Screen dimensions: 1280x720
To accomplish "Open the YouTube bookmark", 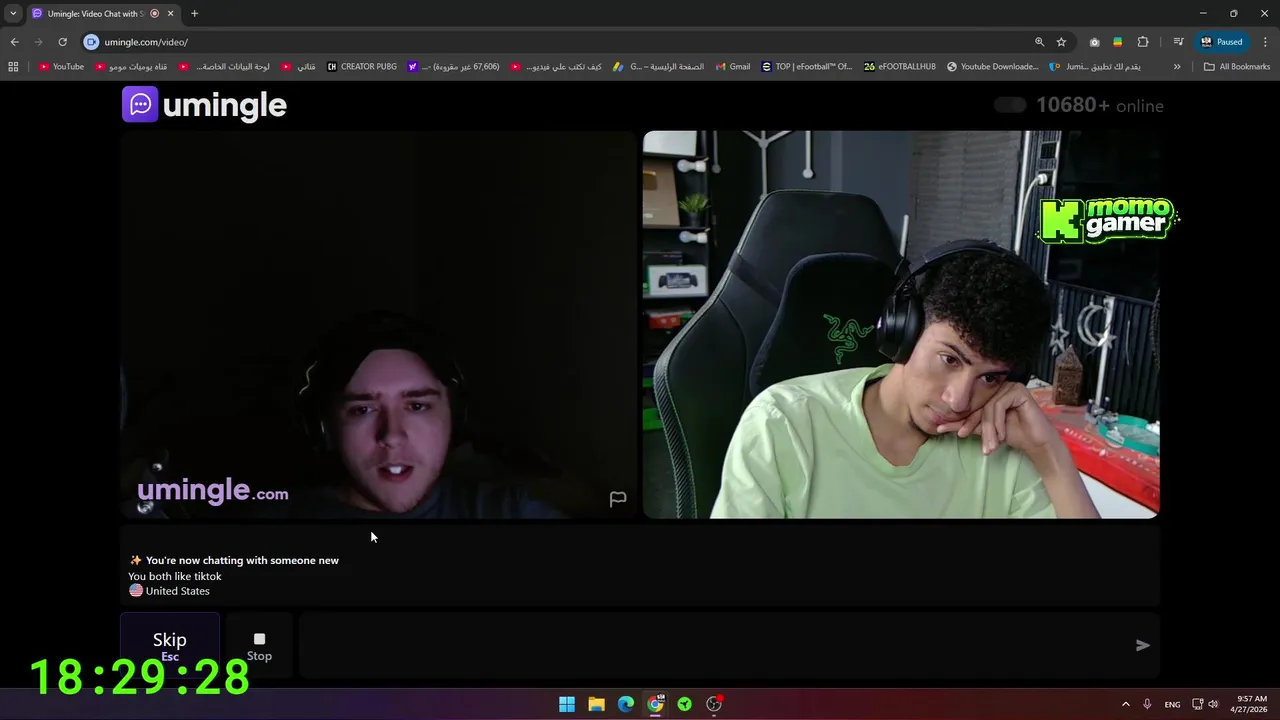I will 61,67.
